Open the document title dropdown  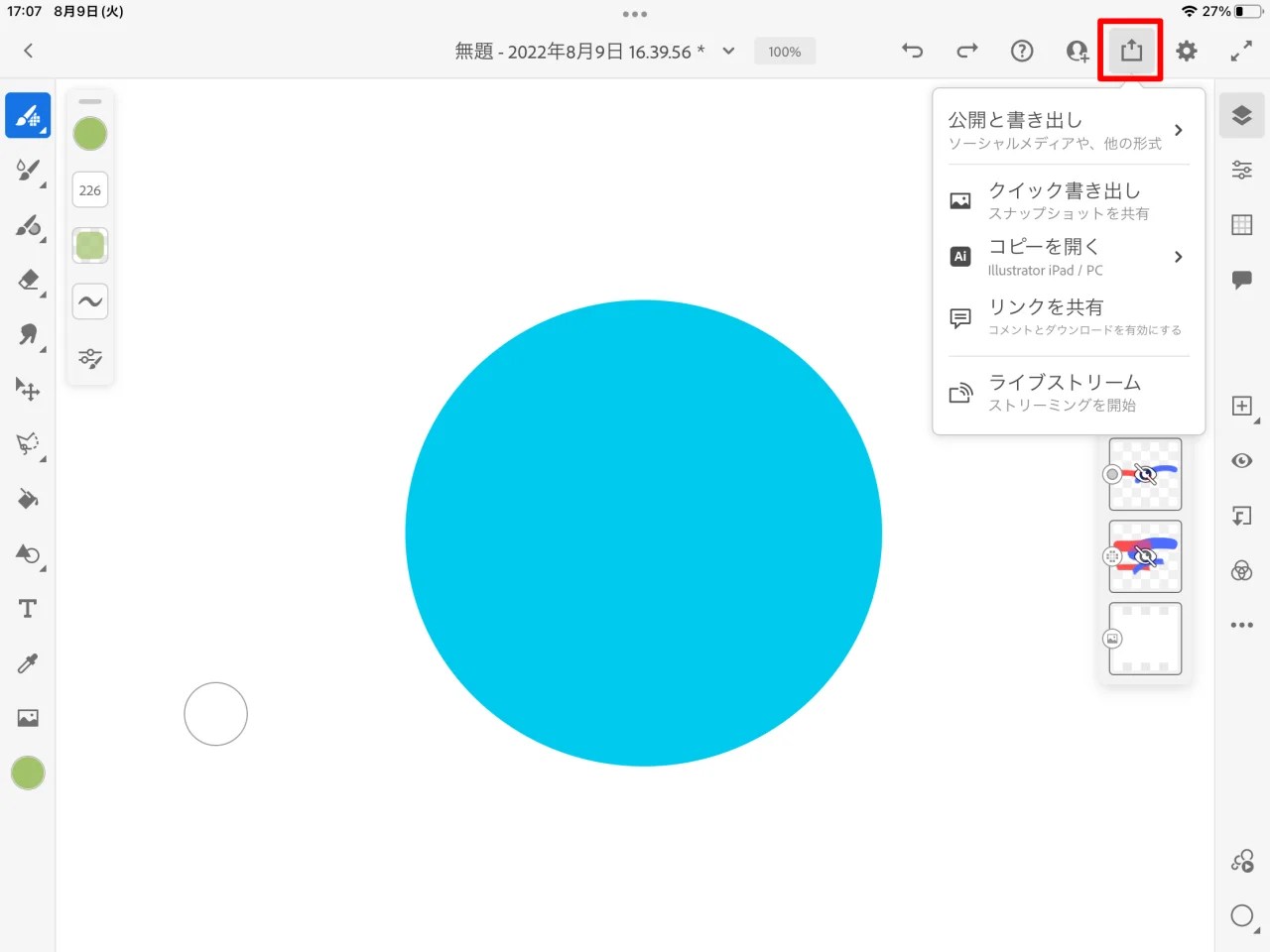point(727,51)
